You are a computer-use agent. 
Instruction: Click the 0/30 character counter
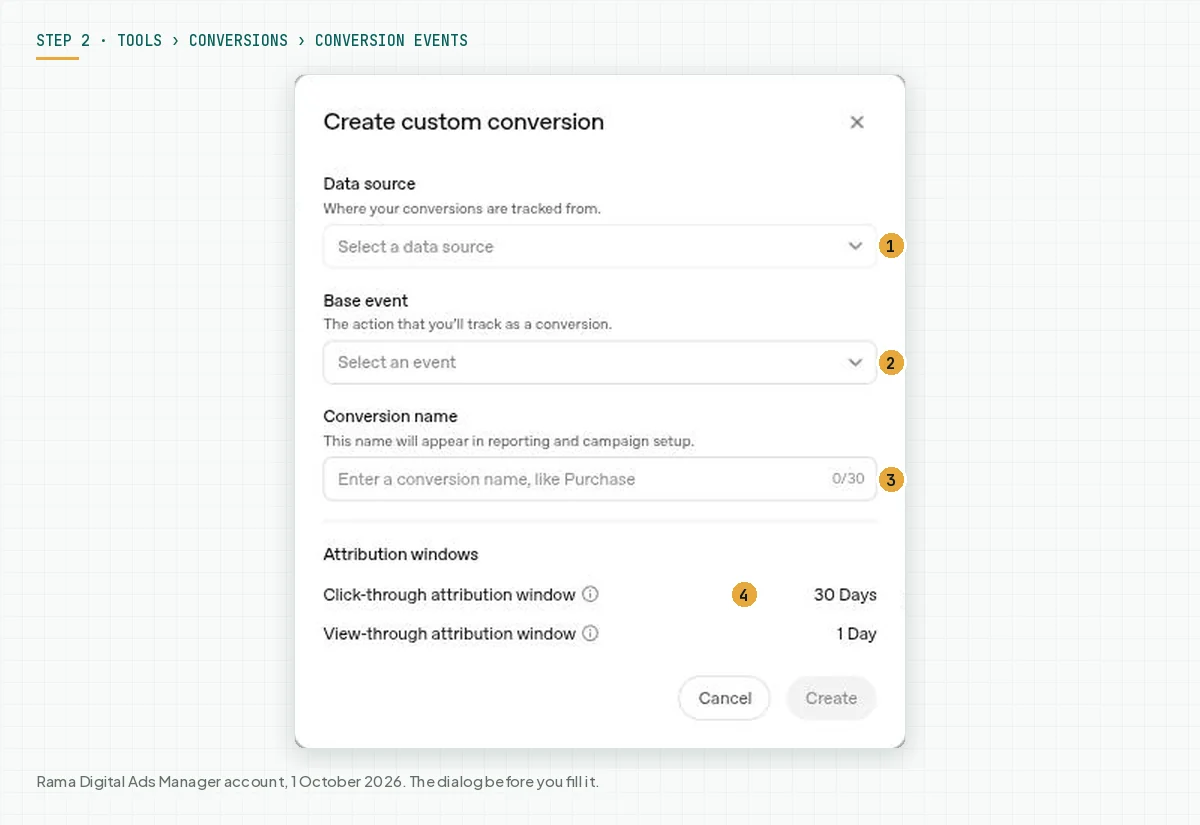click(x=848, y=479)
